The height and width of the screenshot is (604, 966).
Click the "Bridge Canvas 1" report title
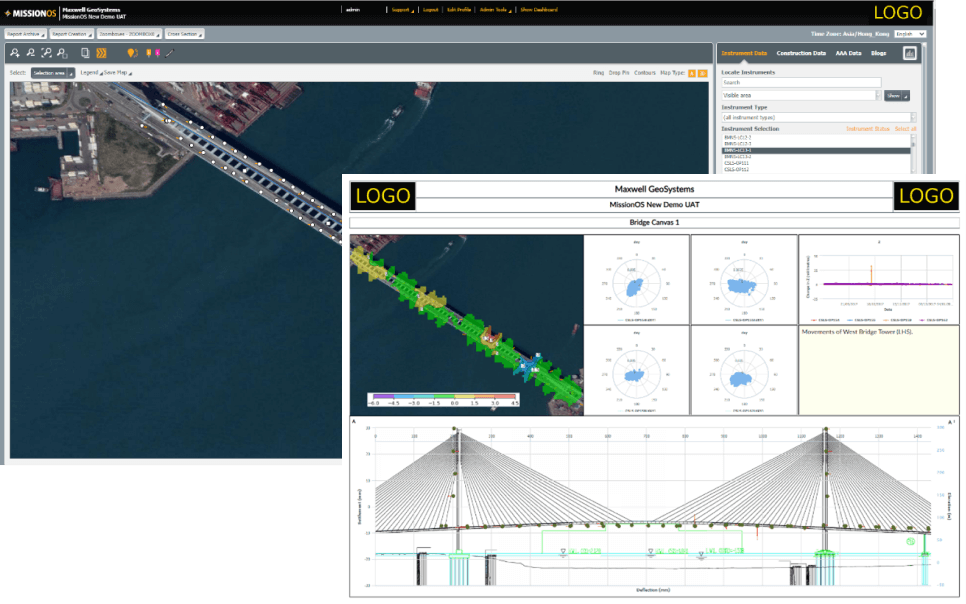pos(654,222)
